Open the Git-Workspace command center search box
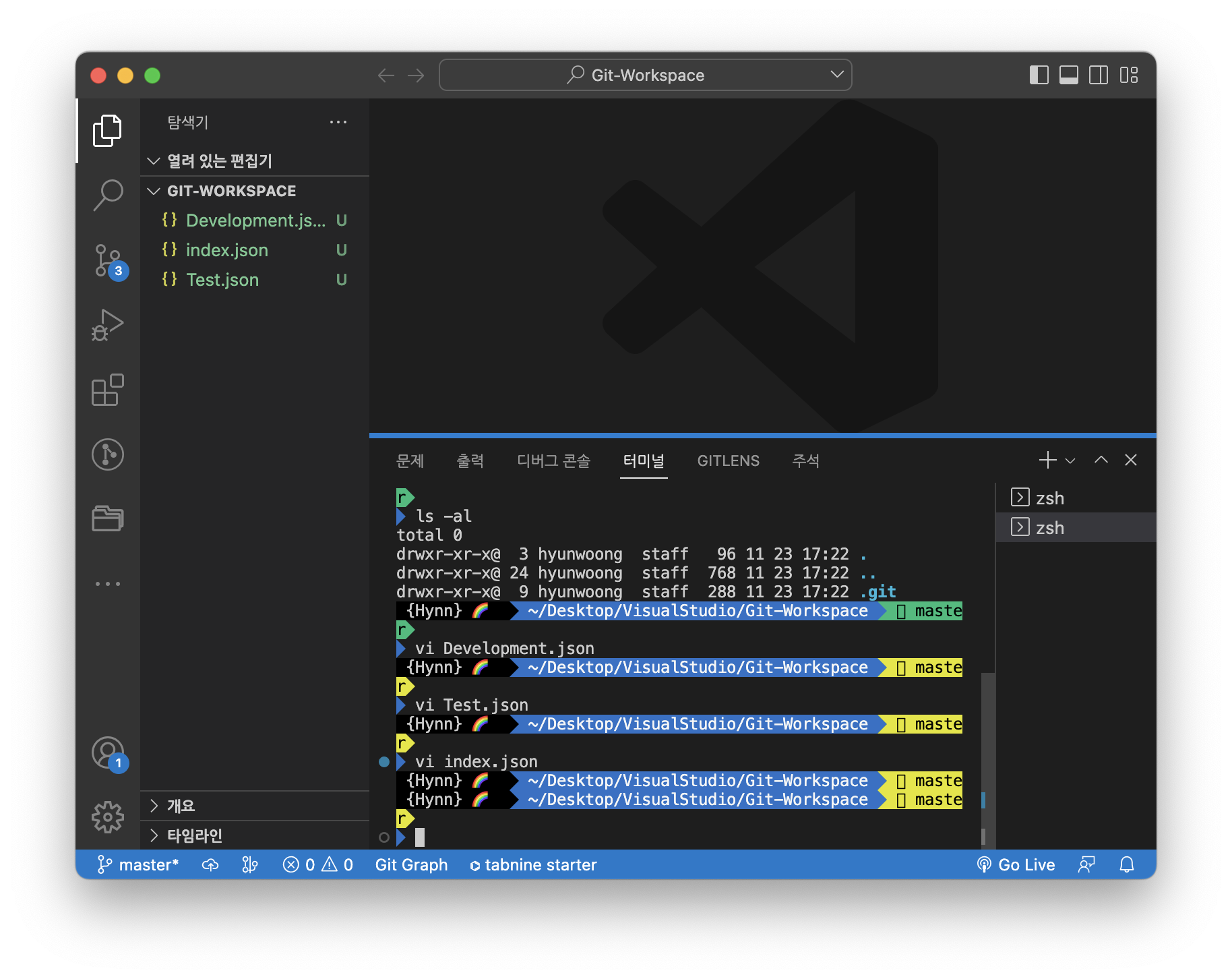 [645, 75]
